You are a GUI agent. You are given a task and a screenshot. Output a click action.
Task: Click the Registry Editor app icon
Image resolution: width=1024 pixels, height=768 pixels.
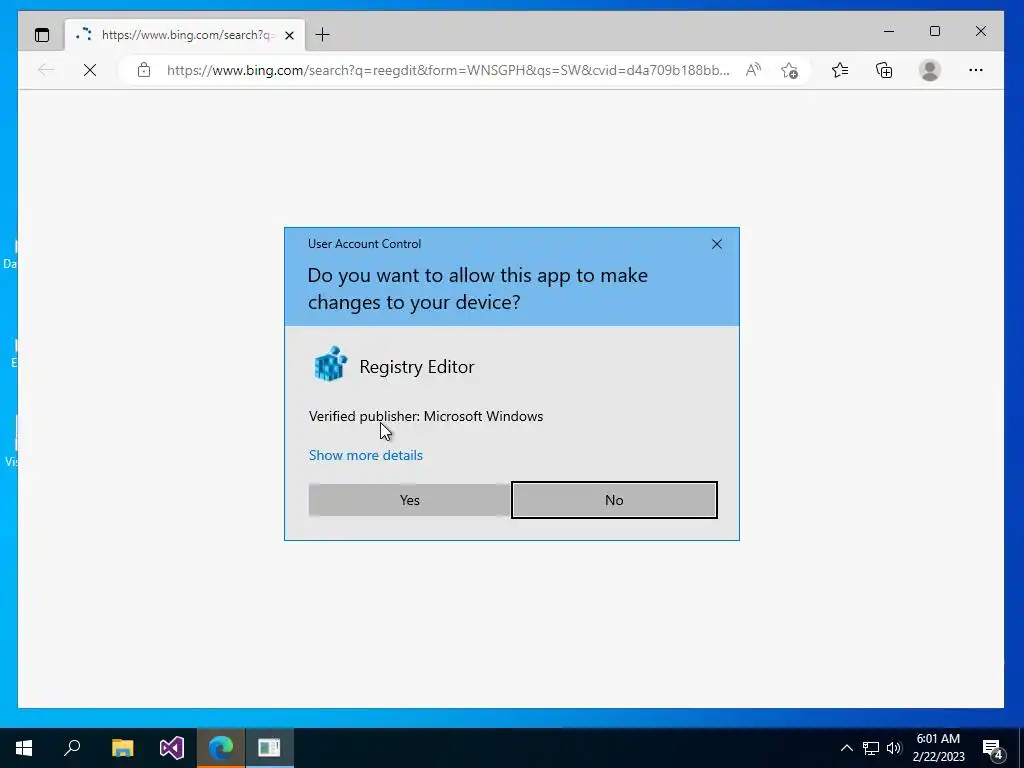(330, 364)
